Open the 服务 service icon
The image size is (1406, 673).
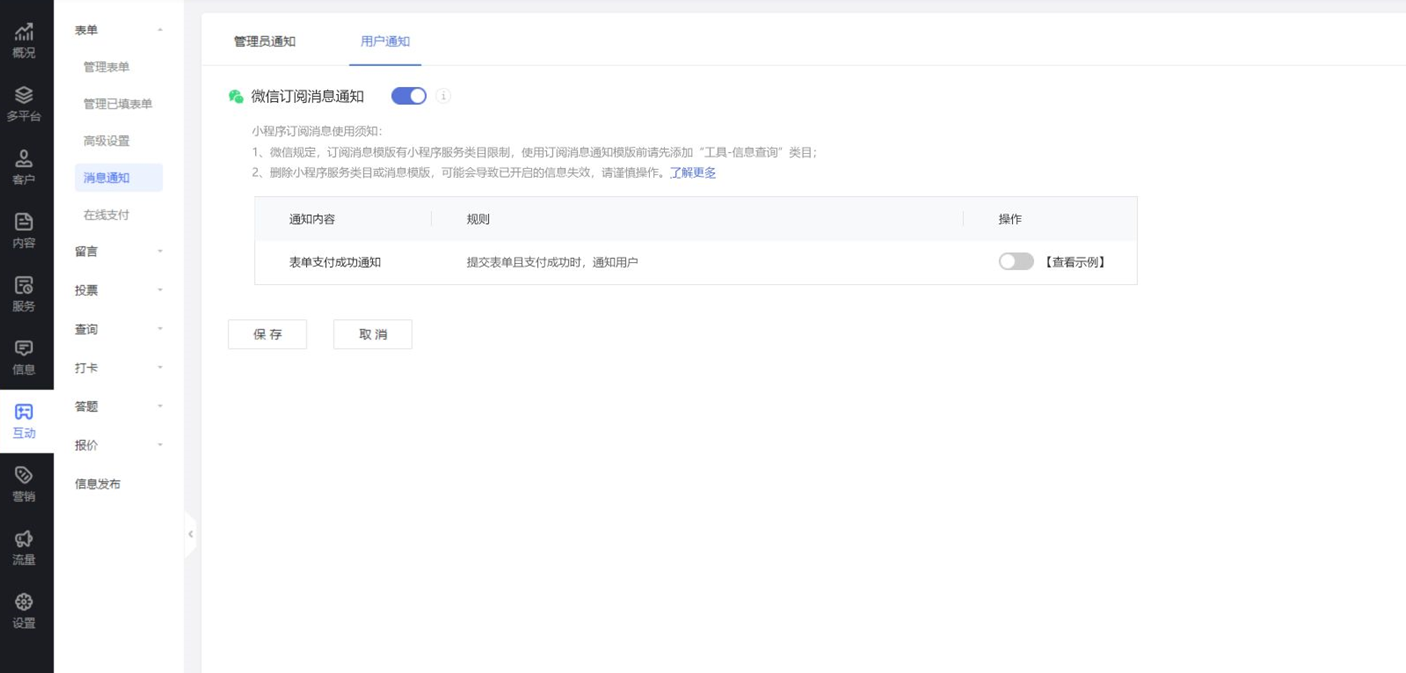pyautogui.click(x=24, y=286)
